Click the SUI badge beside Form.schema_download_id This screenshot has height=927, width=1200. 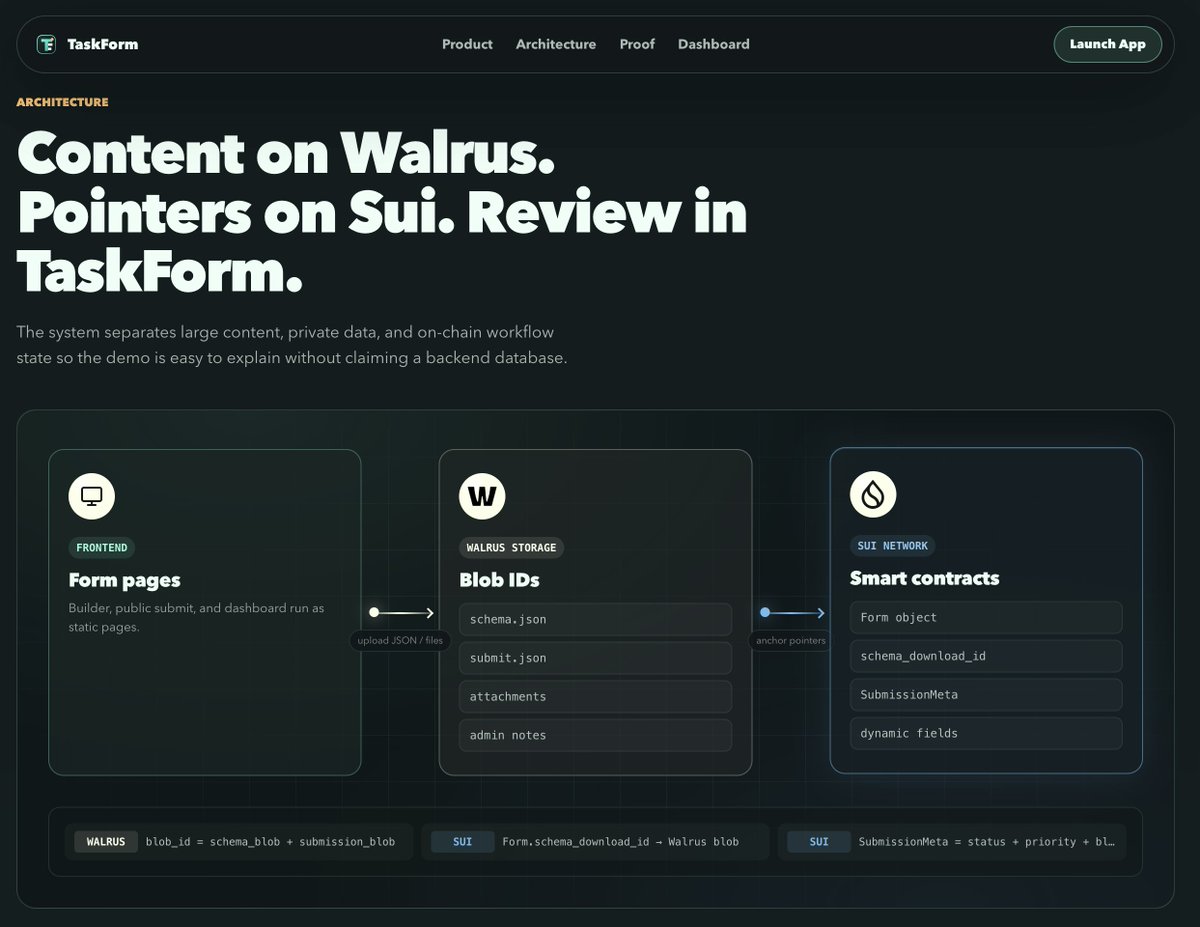point(462,842)
